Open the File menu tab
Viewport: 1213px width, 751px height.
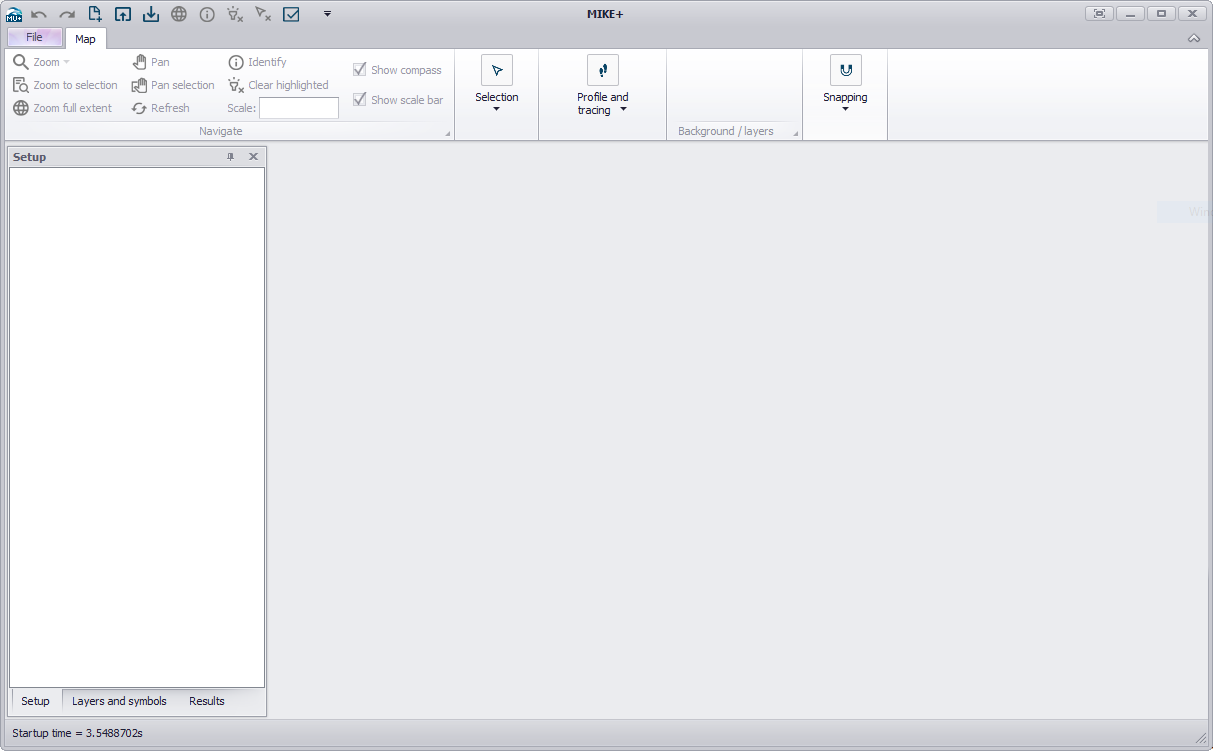click(x=35, y=38)
